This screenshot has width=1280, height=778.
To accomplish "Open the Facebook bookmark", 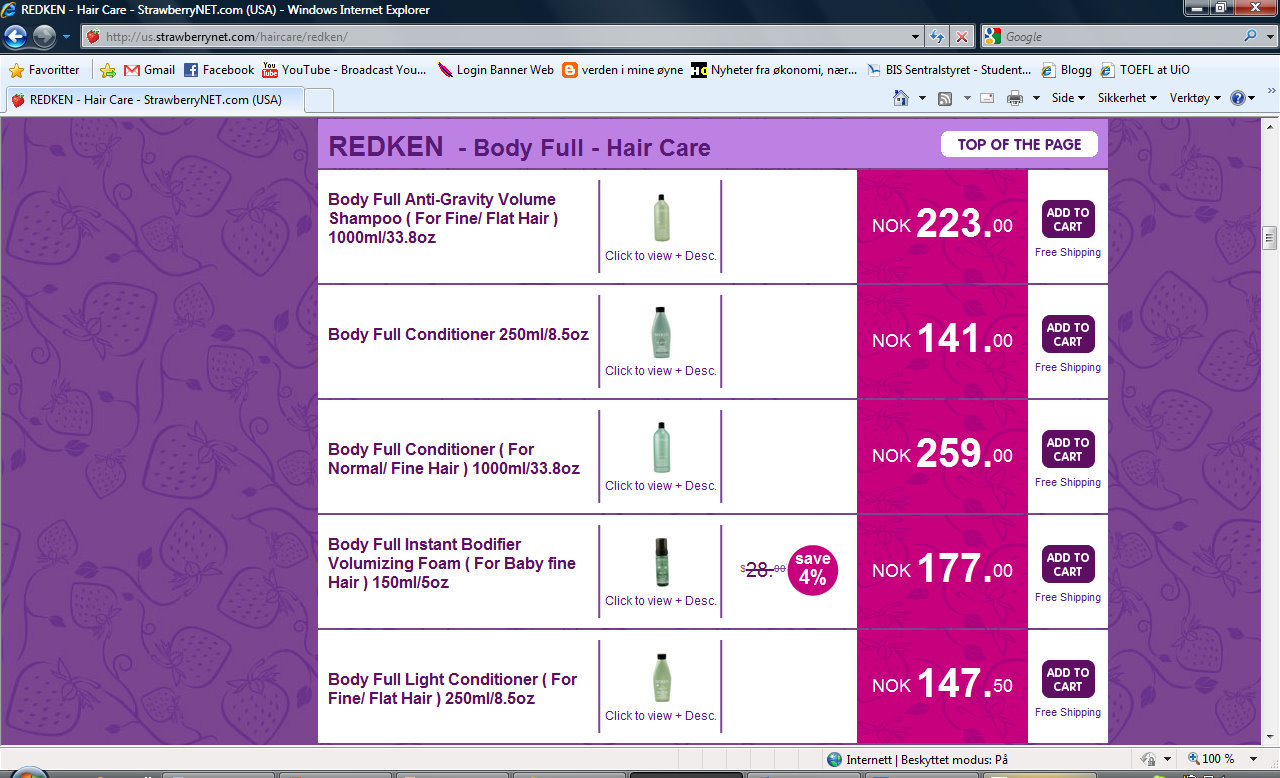I will 219,70.
